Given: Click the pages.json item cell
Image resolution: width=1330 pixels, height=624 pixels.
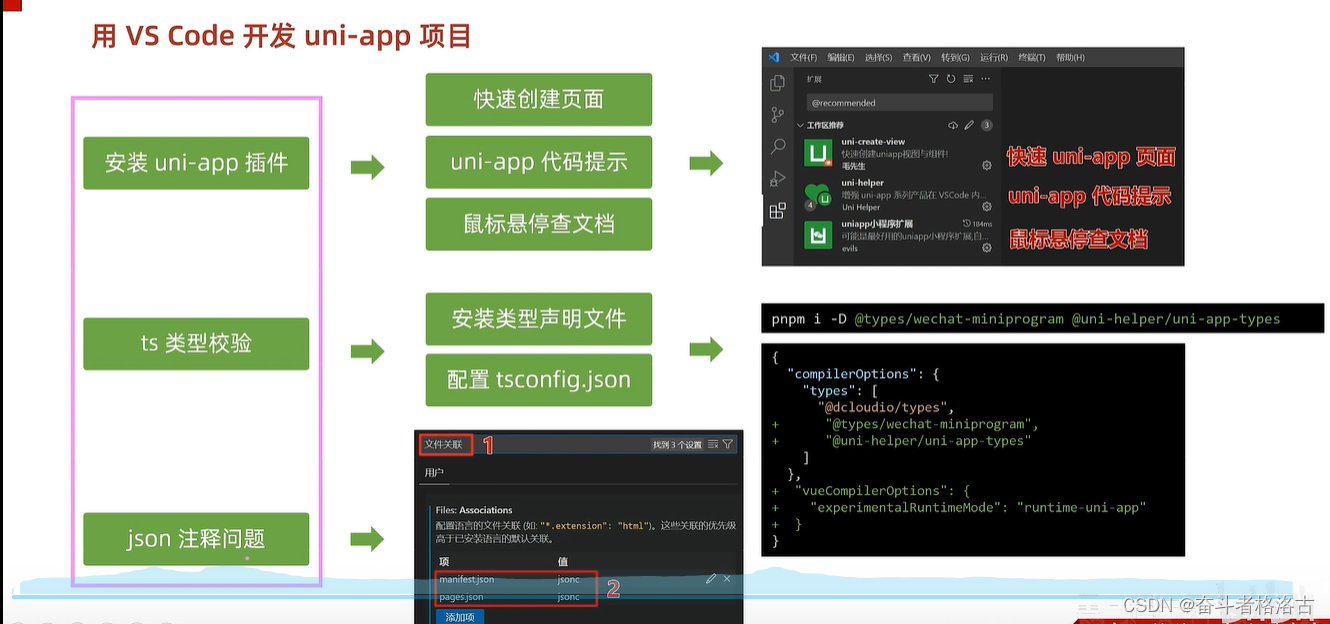Looking at the screenshot, I should [x=461, y=597].
